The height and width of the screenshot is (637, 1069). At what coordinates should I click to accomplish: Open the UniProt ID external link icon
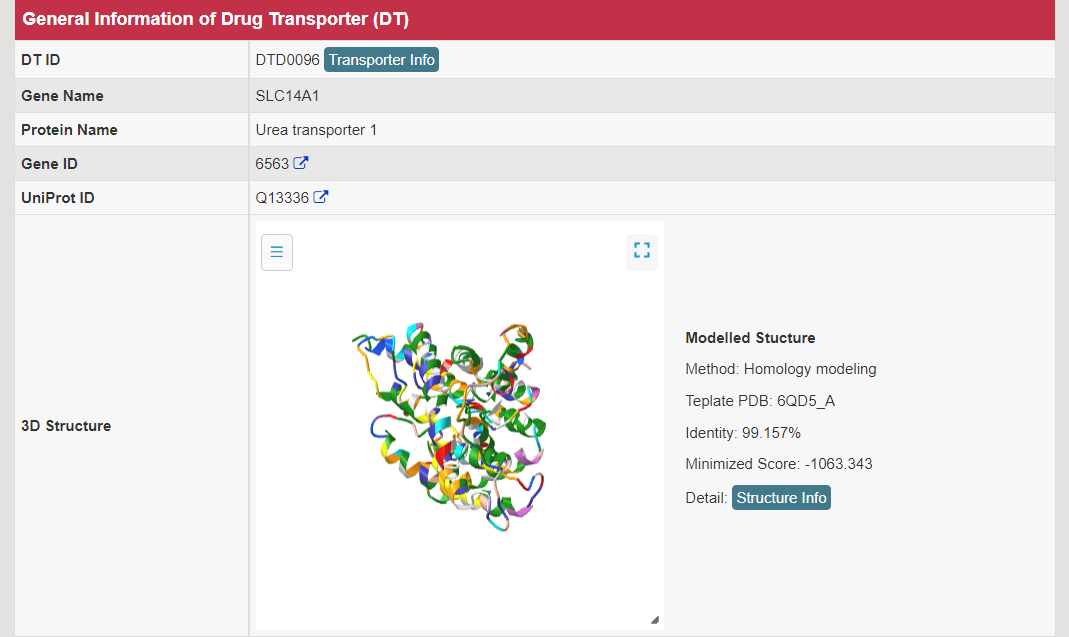tap(321, 197)
